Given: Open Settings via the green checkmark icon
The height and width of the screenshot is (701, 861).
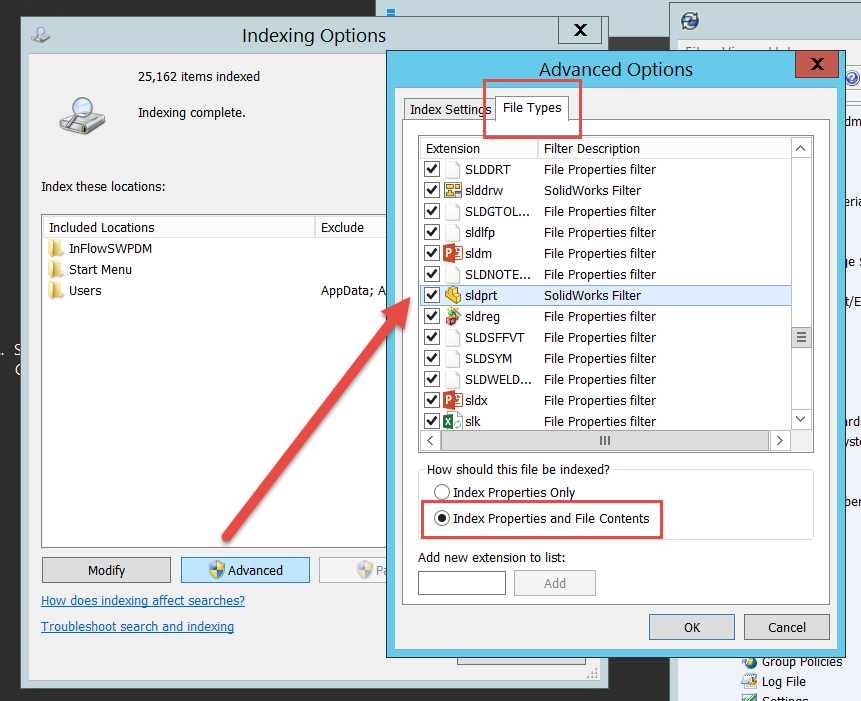Looking at the screenshot, I should tap(748, 698).
